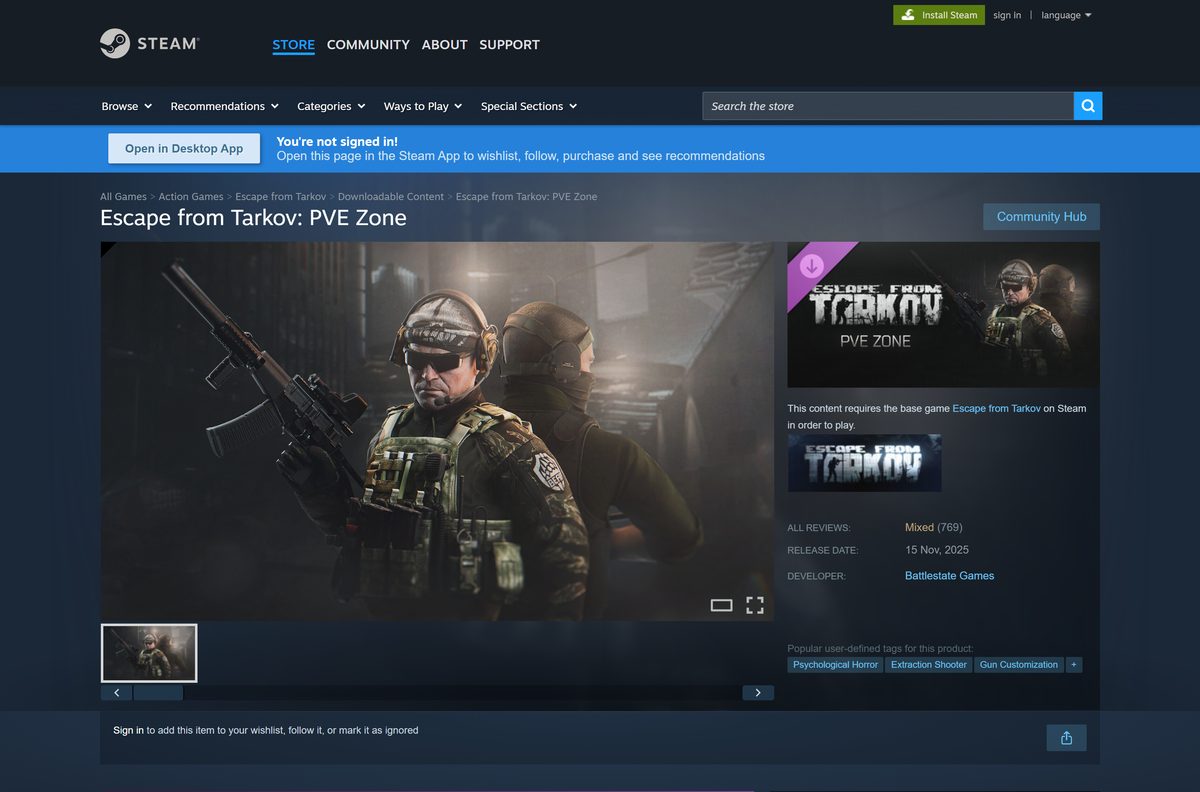Go to the ABOUT tab
1200x792 pixels.
point(444,44)
